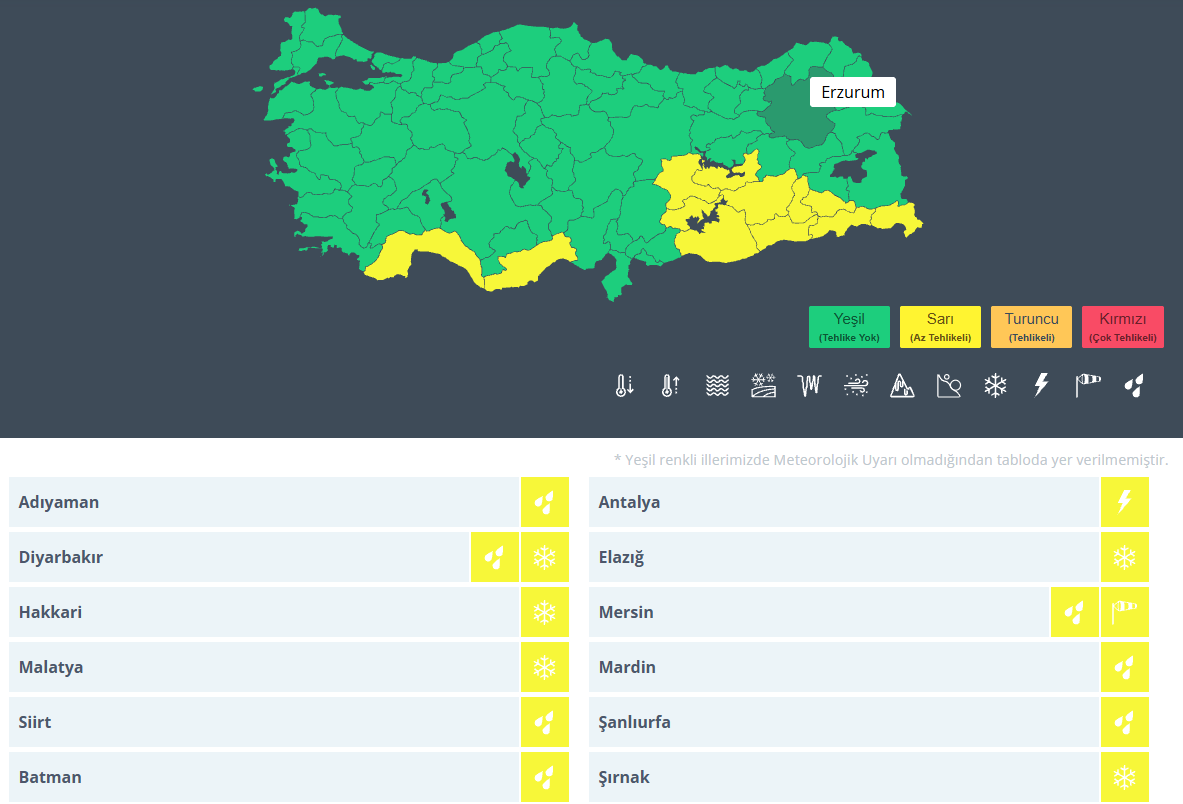
Task: Select the Yeşil (Tehlike Yok) legend box
Action: (x=849, y=327)
